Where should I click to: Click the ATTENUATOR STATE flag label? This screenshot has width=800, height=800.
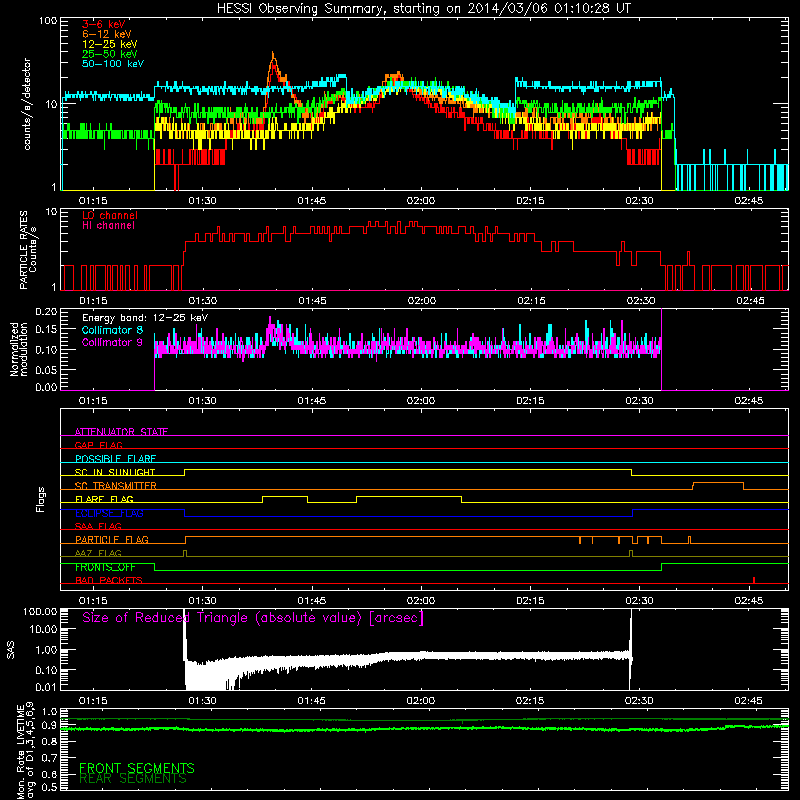tap(121, 432)
